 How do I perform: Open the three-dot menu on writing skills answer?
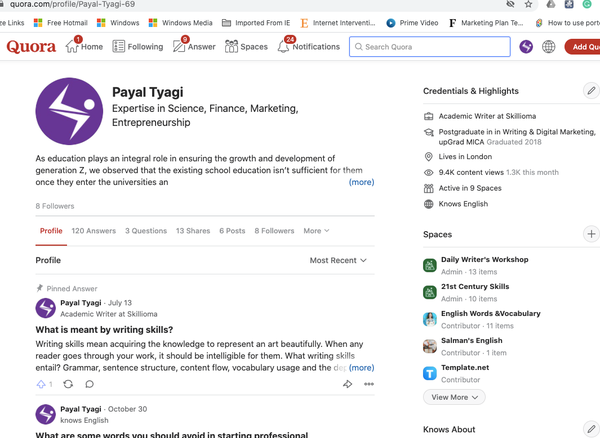click(369, 384)
